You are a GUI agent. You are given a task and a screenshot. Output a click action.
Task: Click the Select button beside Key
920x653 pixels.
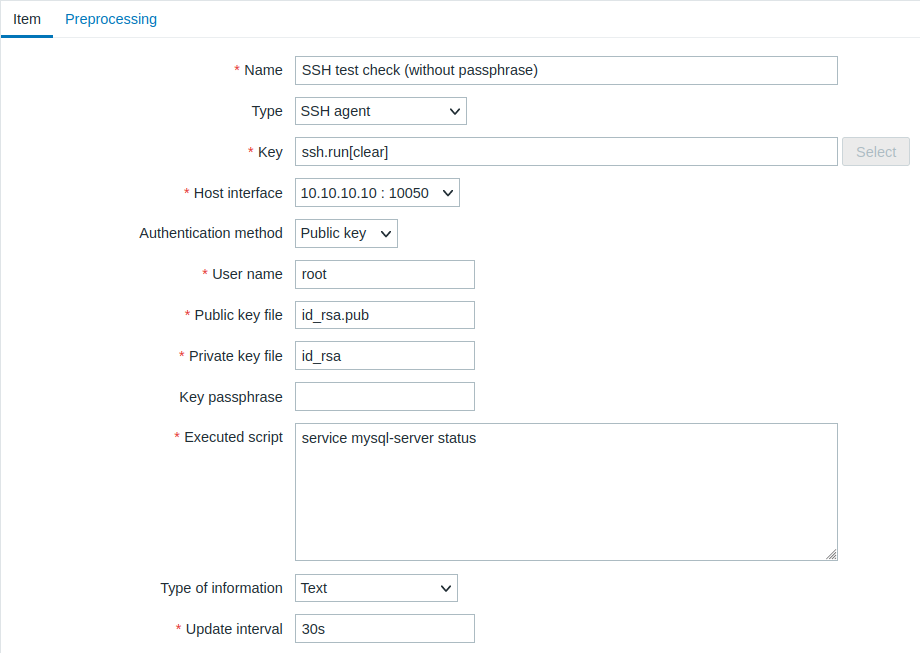[x=876, y=152]
